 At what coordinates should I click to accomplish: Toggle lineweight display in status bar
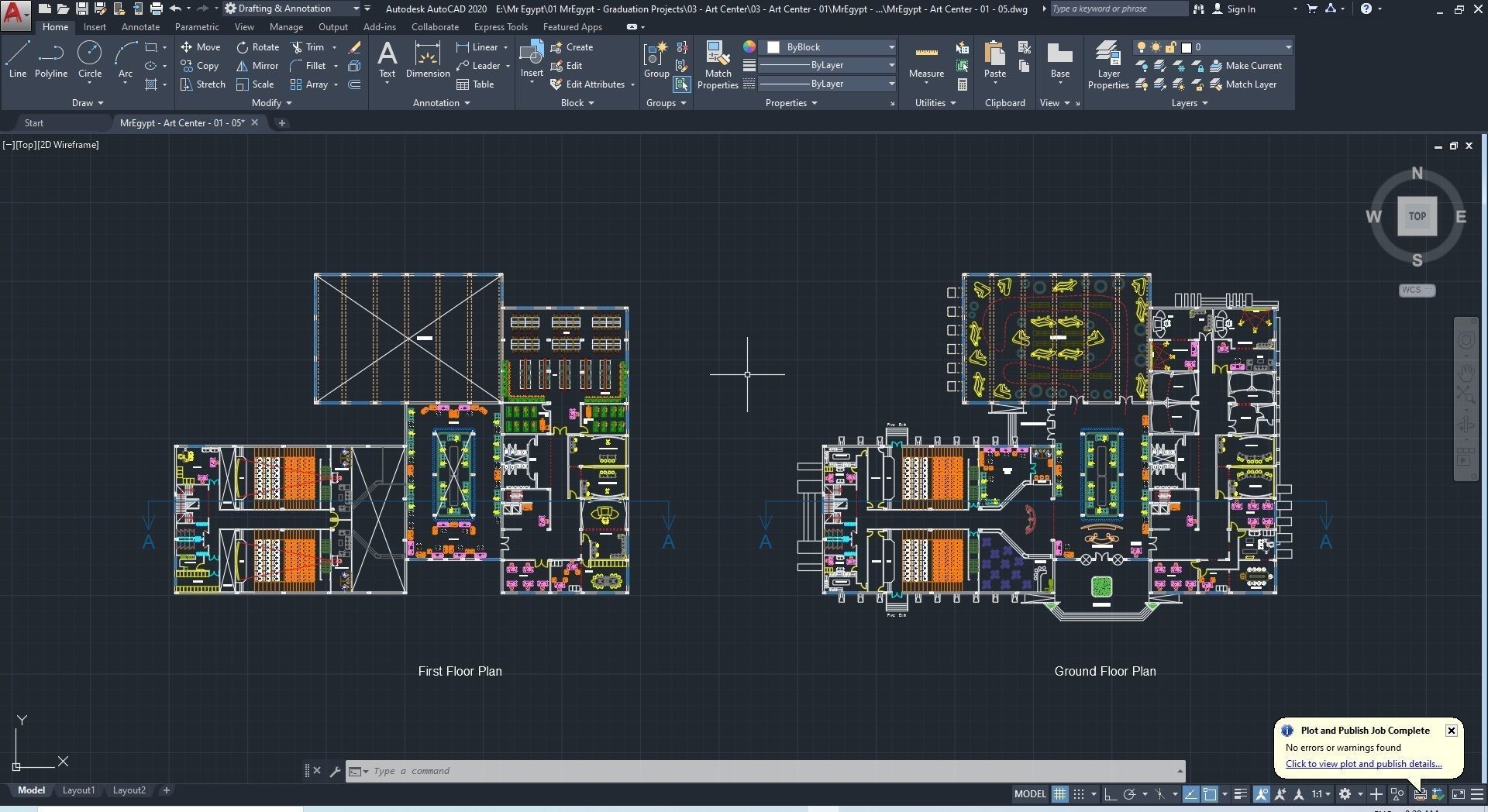point(1240,794)
